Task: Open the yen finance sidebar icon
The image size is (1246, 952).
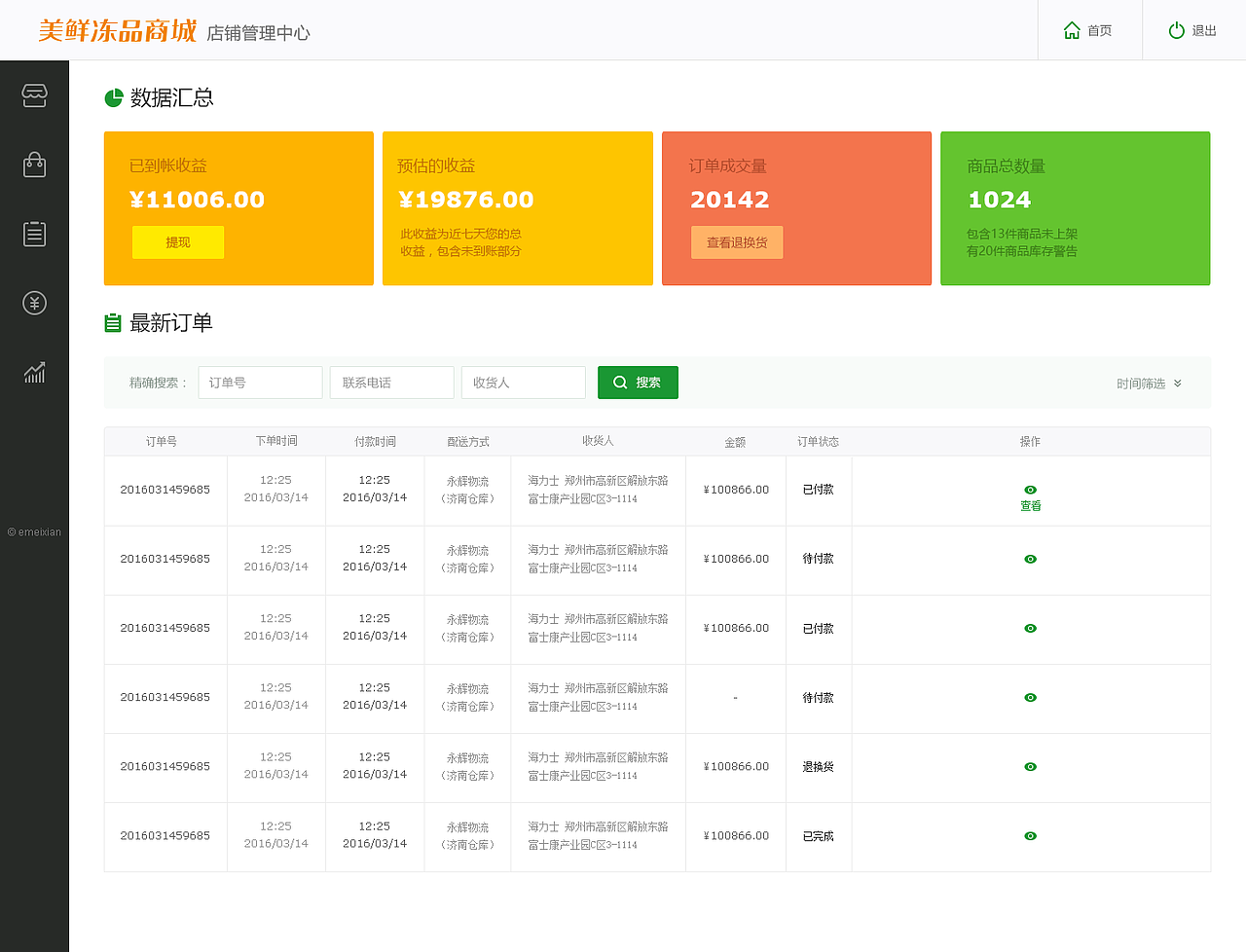Action: [34, 303]
